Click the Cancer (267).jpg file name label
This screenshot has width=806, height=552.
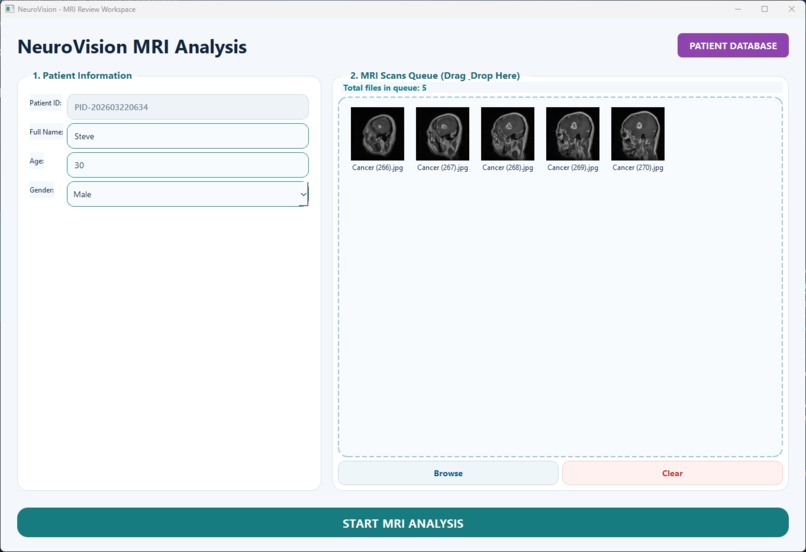(x=443, y=168)
